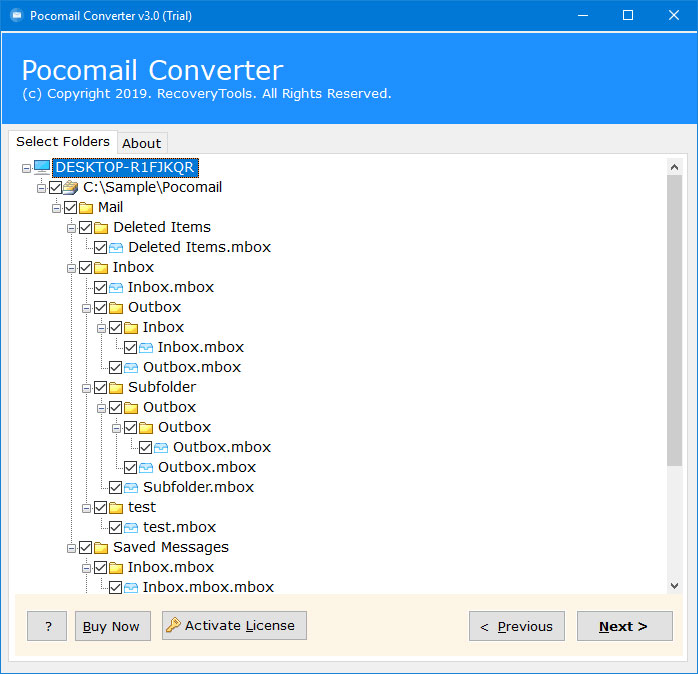The width and height of the screenshot is (698, 674).
Task: Select the Mail folder label
Action: [110, 207]
